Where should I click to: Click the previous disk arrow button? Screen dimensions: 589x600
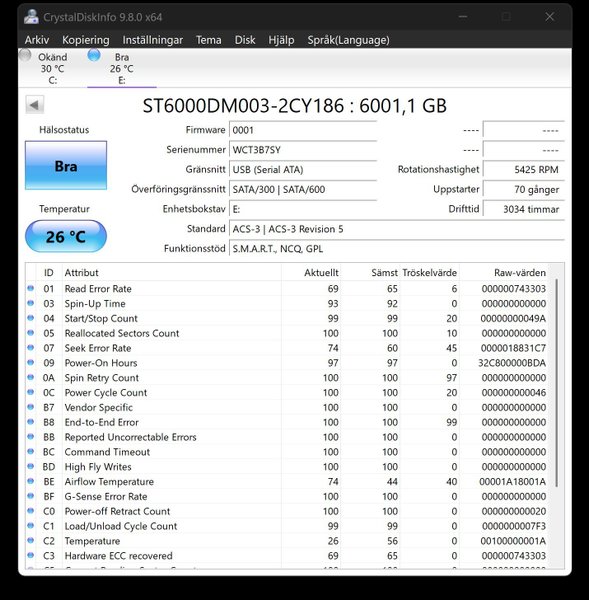coord(35,105)
